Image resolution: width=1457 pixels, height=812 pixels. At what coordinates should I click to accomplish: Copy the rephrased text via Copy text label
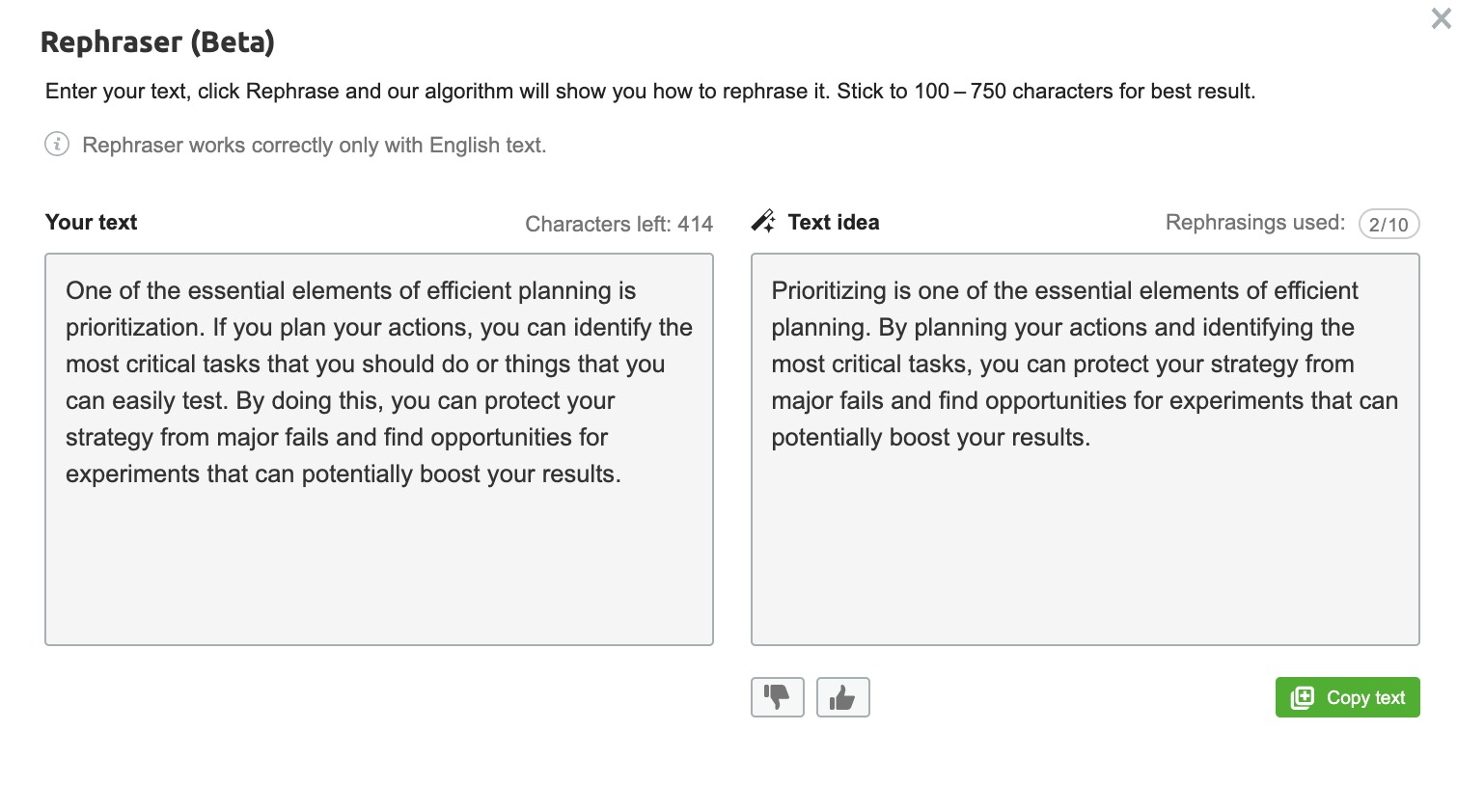click(1365, 697)
